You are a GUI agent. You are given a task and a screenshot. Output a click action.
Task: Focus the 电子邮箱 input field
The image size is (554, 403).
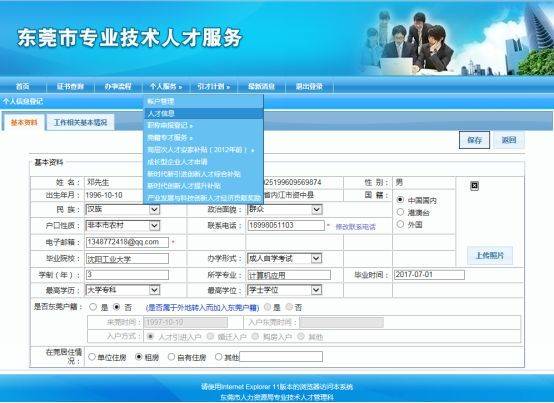point(127,242)
